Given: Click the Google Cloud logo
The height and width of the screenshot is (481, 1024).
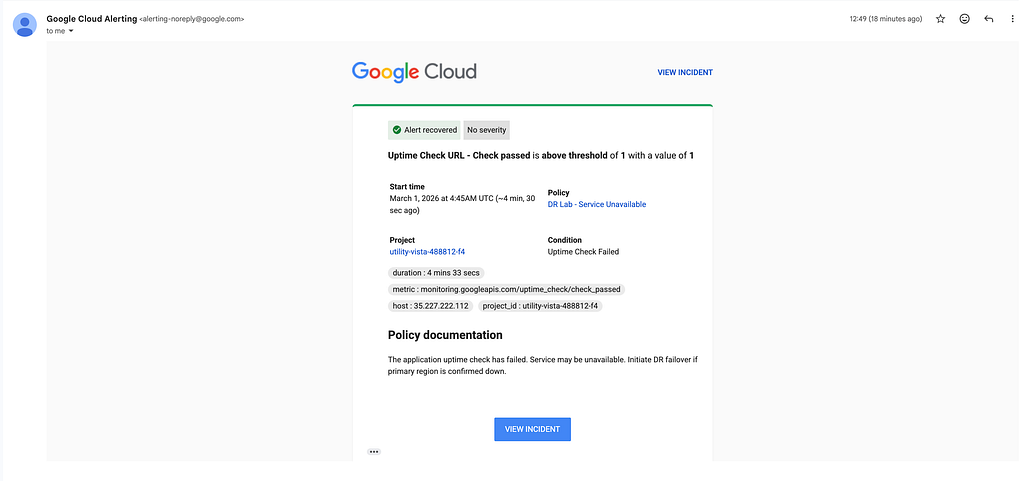Looking at the screenshot, I should (x=414, y=72).
